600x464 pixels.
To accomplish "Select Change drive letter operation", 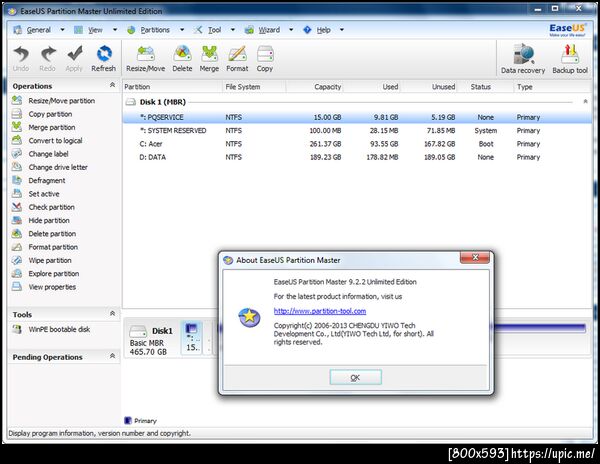I will (49, 167).
